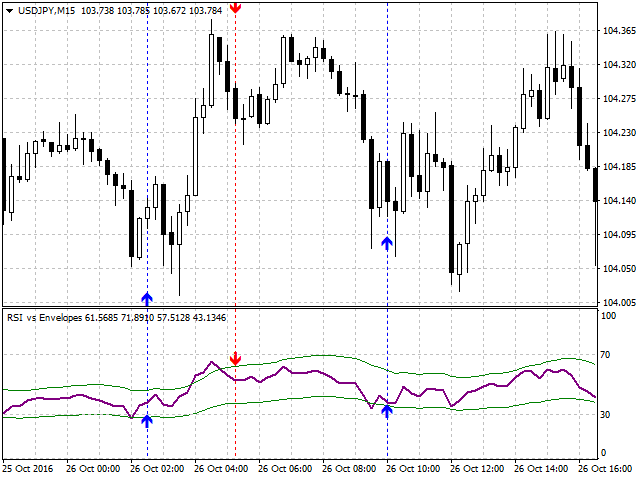Click the 104.005 price label

pos(619,302)
